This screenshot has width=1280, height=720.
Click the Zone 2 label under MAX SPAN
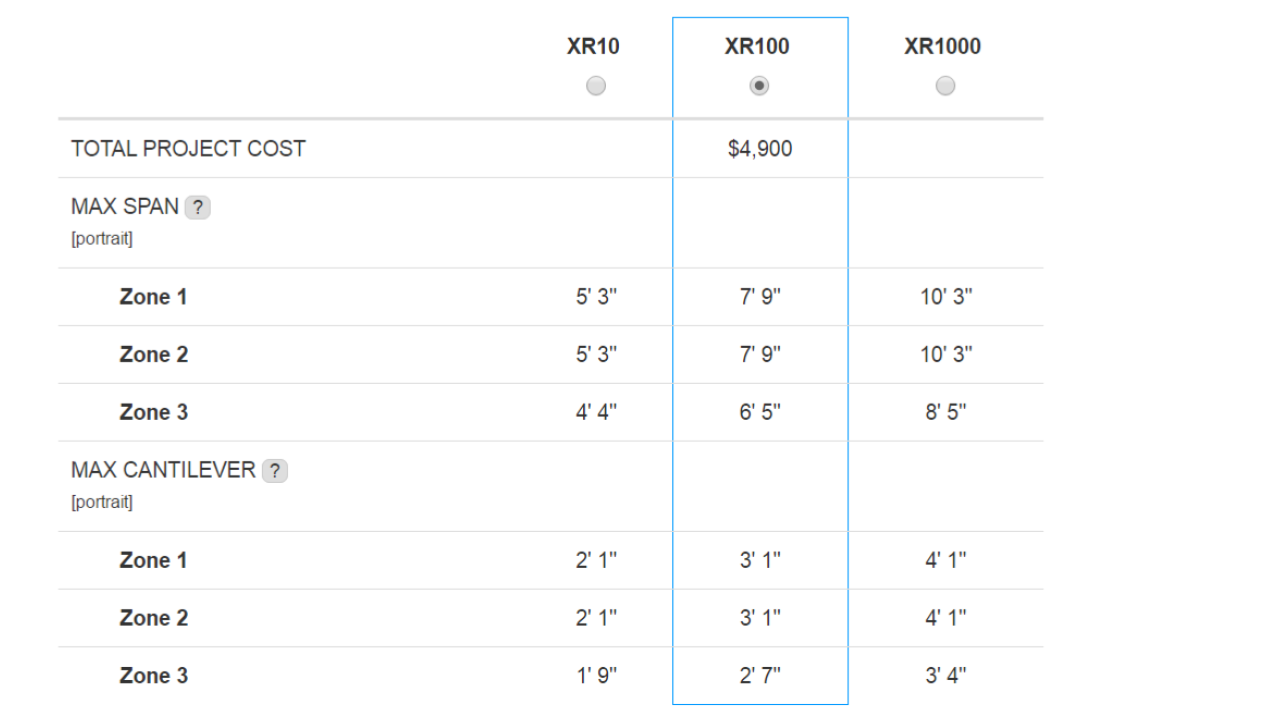coord(154,355)
